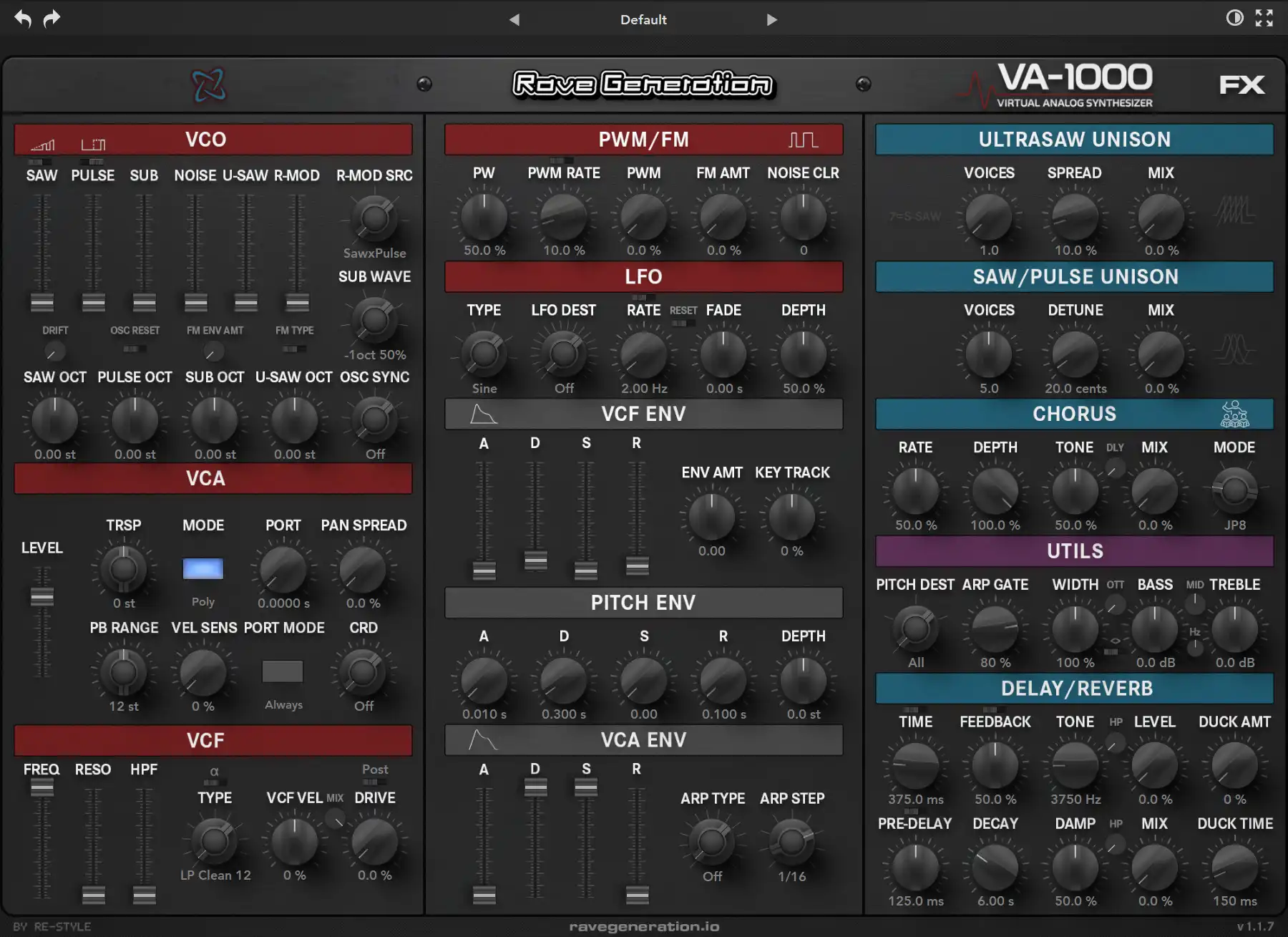The height and width of the screenshot is (937, 1288).
Task: Toggle the switch above the PULSE label
Action: (x=92, y=162)
